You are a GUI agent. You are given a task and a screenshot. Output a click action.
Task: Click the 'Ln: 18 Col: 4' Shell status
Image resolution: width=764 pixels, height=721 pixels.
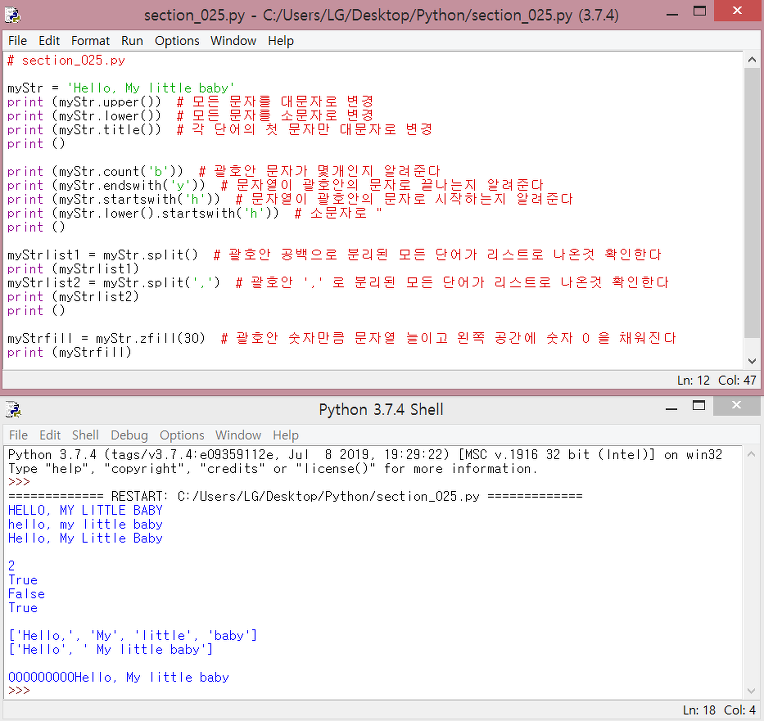point(719,710)
